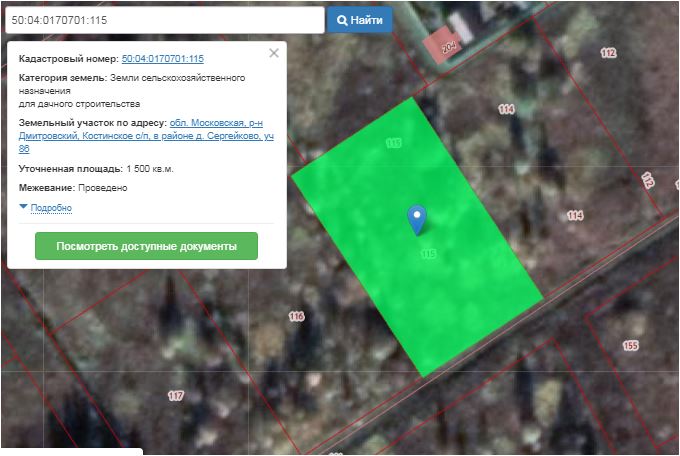Close the cadastral info panel
The width and height of the screenshot is (680, 456).
pos(274,54)
